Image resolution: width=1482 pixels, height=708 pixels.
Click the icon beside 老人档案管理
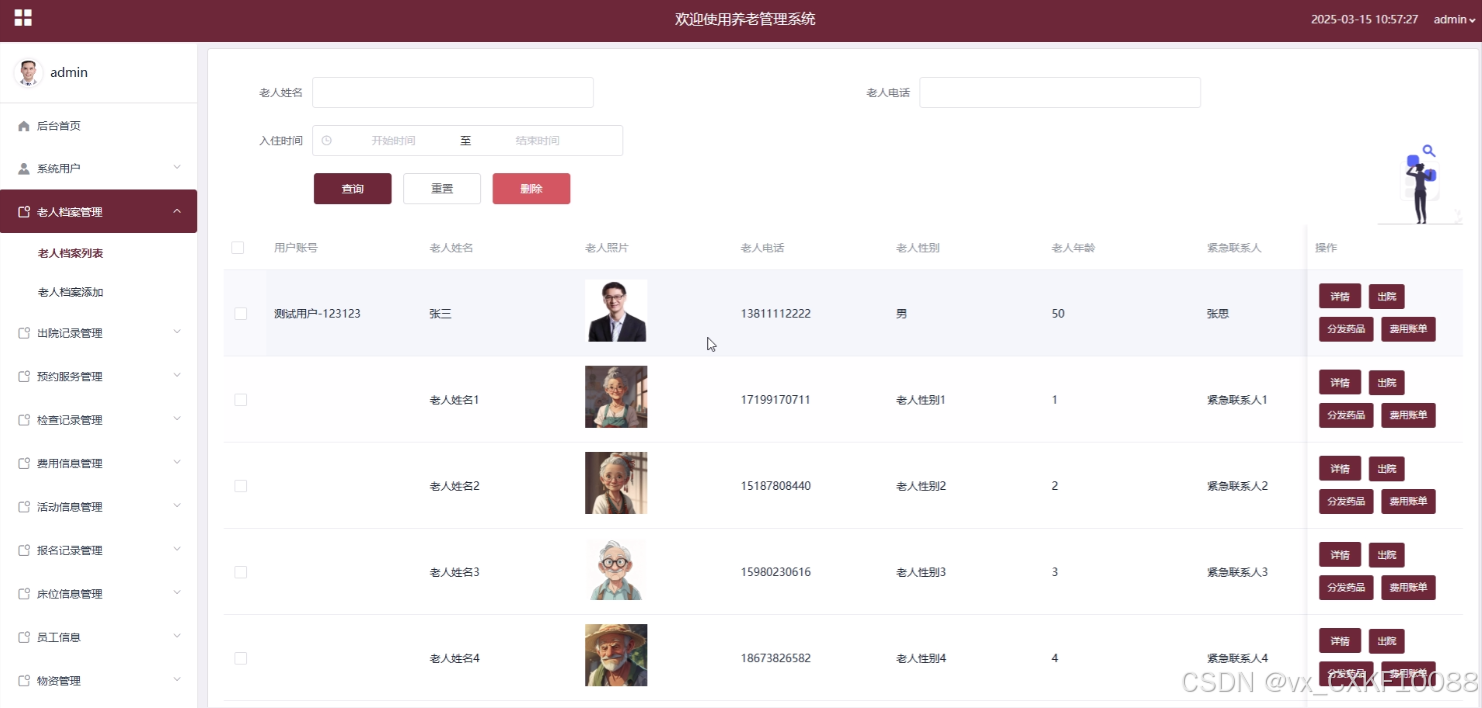click(24, 212)
